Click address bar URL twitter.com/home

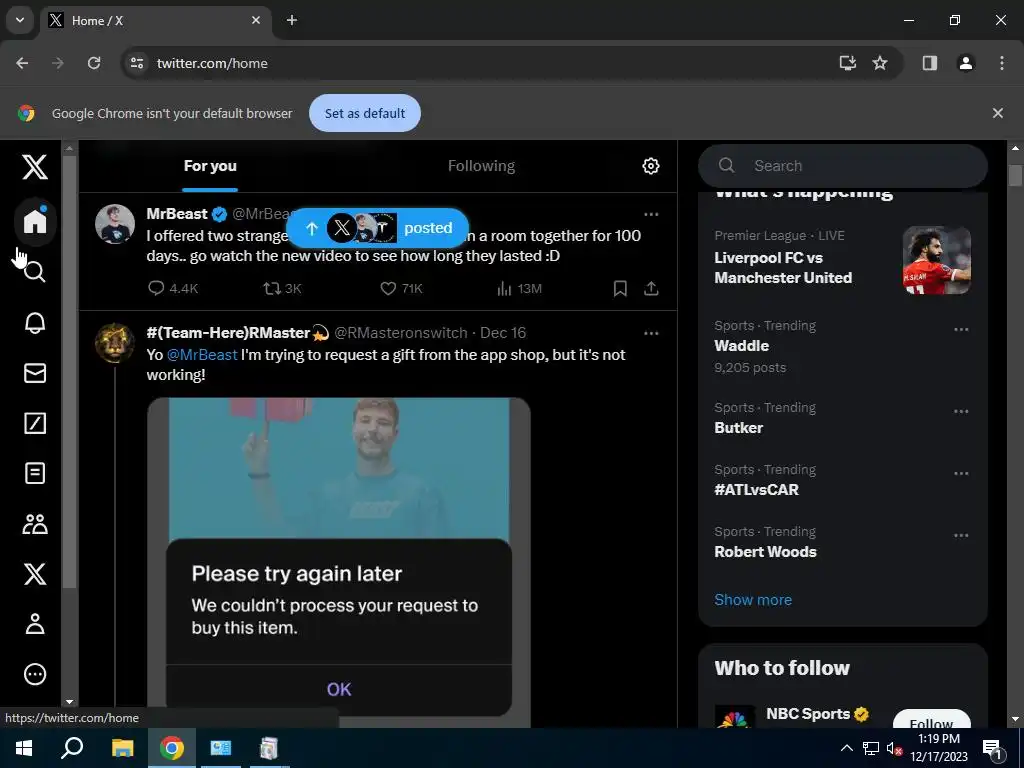212,63
